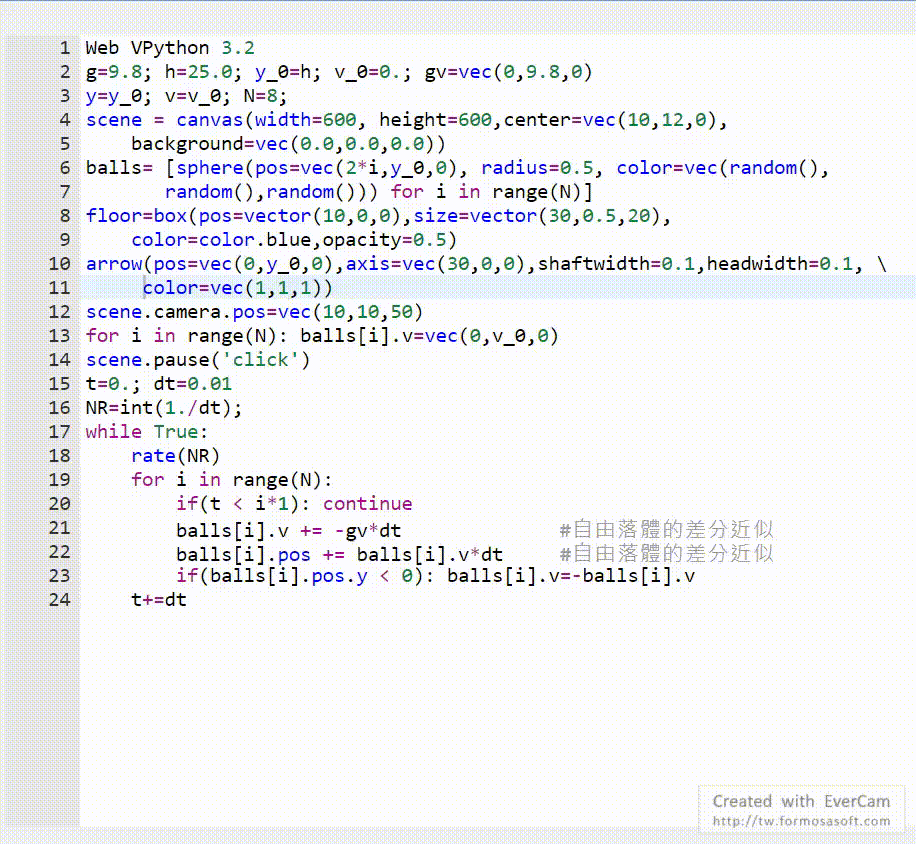Click line number 11 in the gutter
This screenshot has height=844, width=916.
[59, 288]
